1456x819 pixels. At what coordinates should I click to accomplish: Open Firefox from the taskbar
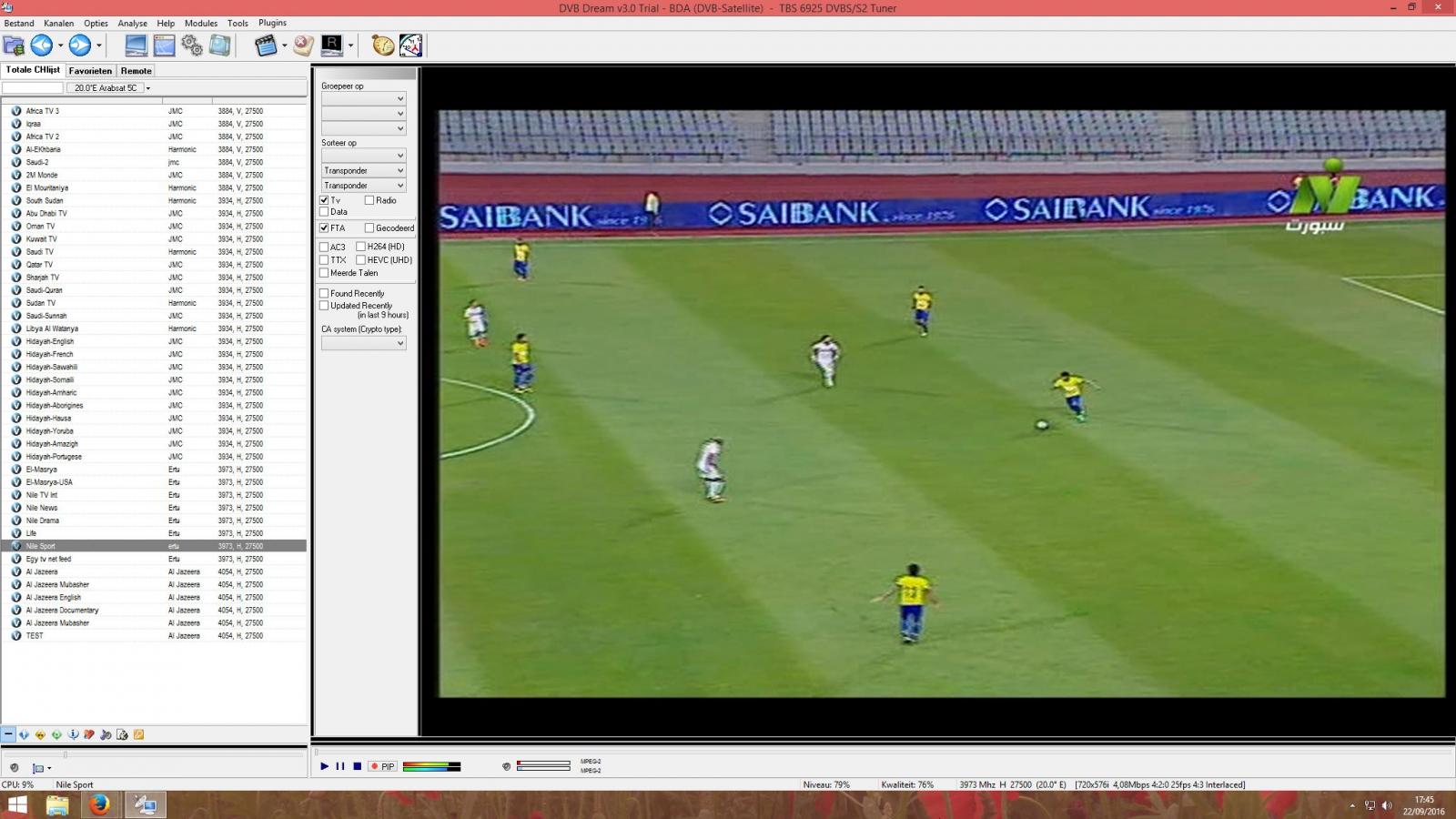tap(99, 804)
